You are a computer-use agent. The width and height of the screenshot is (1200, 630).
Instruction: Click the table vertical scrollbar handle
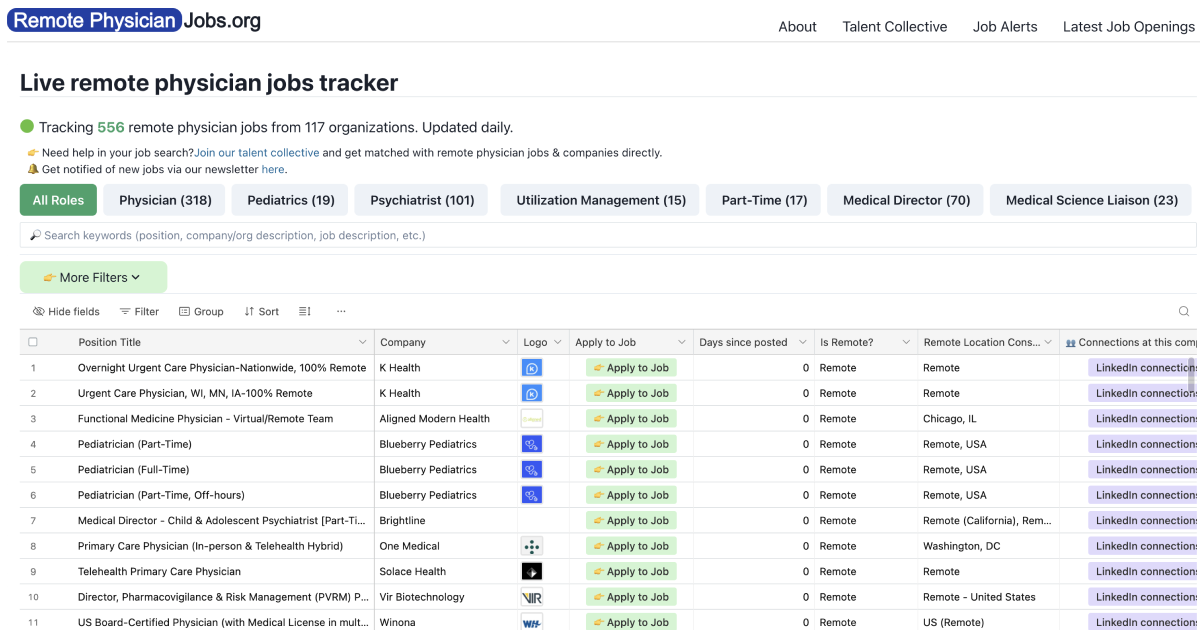click(1191, 375)
